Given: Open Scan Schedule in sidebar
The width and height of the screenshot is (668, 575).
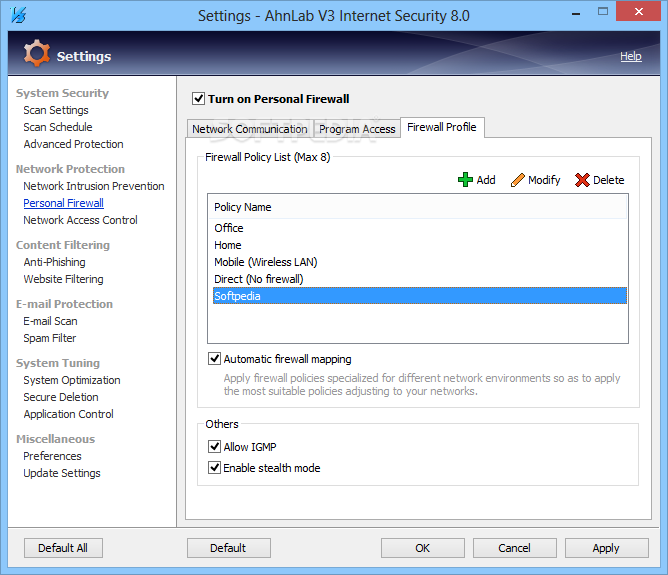Looking at the screenshot, I should pos(58,127).
